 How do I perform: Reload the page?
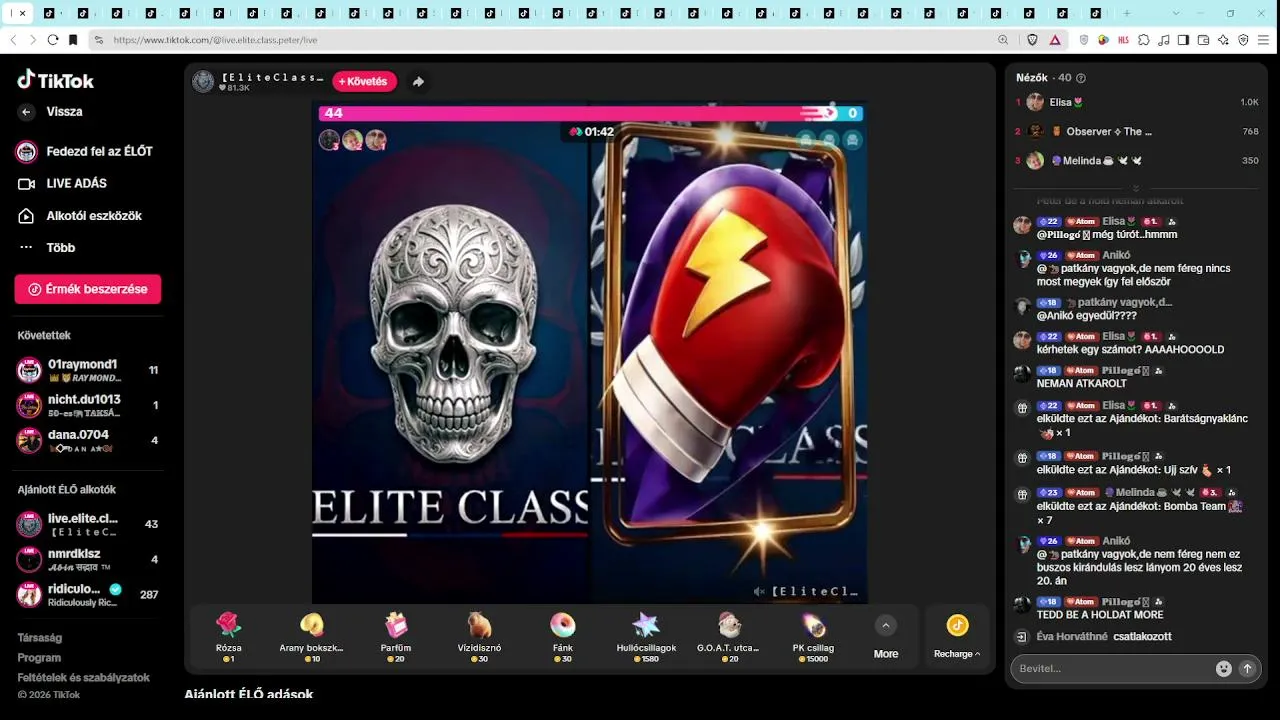click(53, 40)
